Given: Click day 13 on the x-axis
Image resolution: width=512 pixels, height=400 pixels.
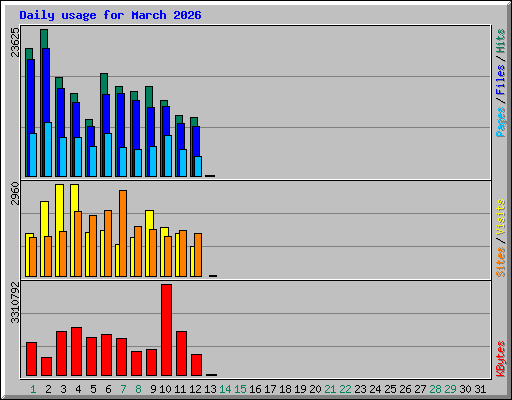Looking at the screenshot, I should 210,389.
